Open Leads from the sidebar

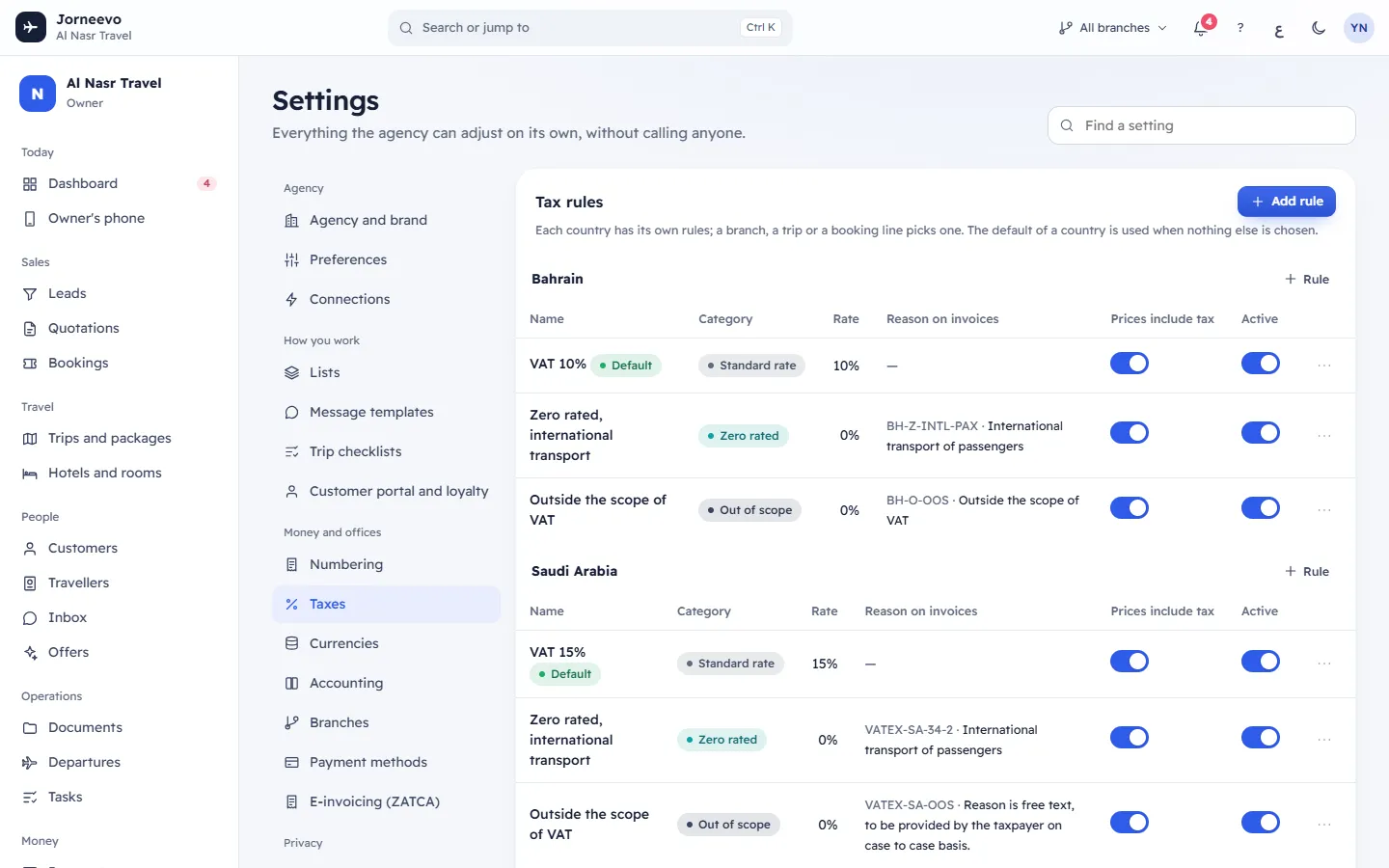tap(120, 293)
